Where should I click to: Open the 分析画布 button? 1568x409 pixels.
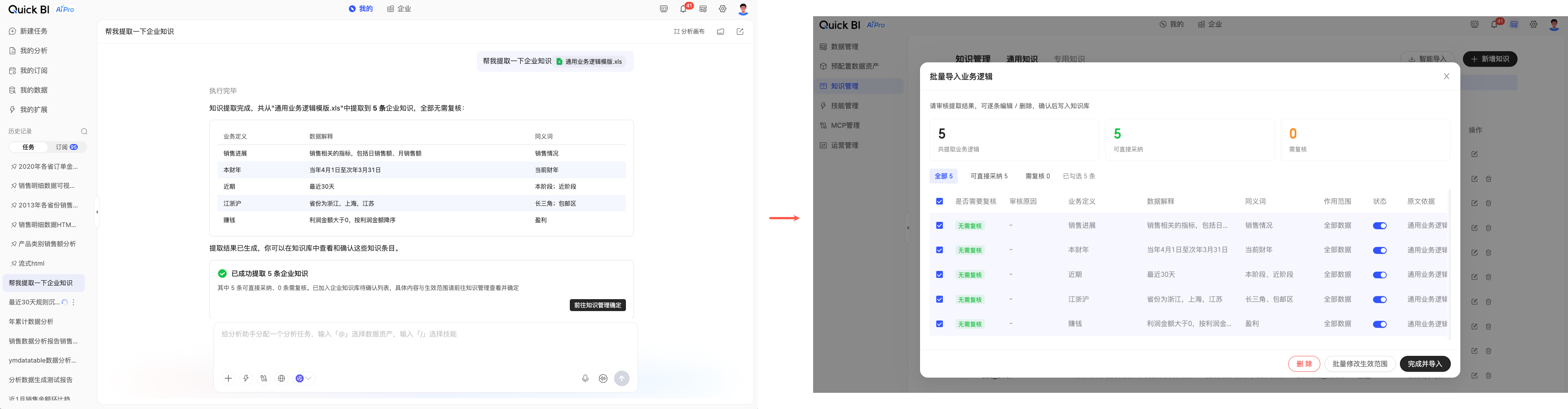[x=689, y=32]
